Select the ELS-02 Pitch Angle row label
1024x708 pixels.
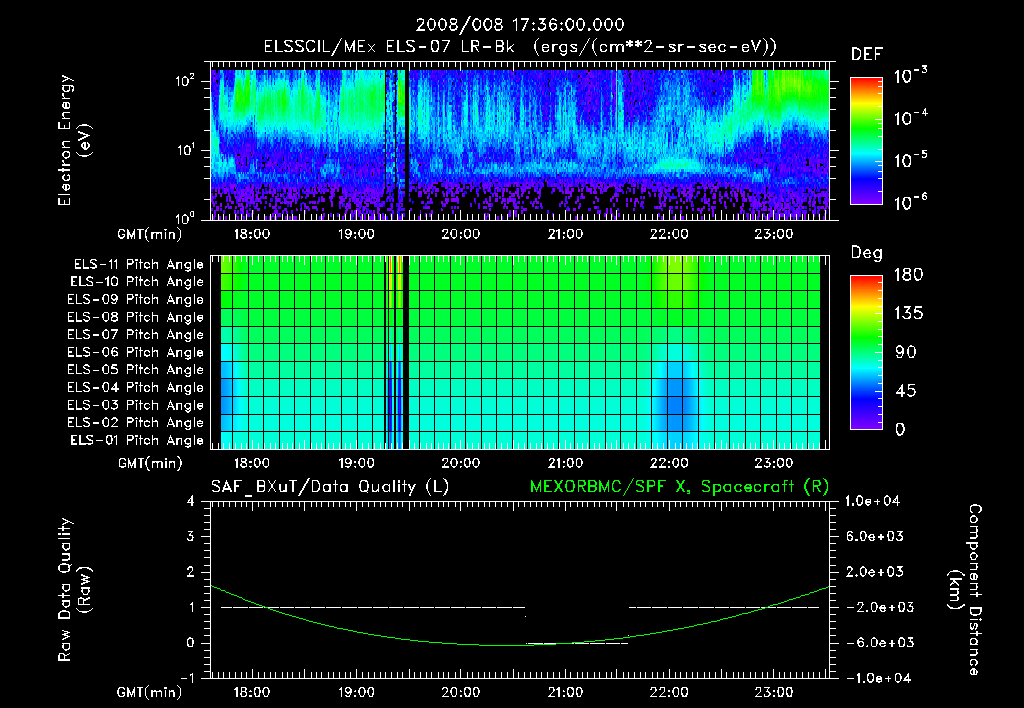136,423
